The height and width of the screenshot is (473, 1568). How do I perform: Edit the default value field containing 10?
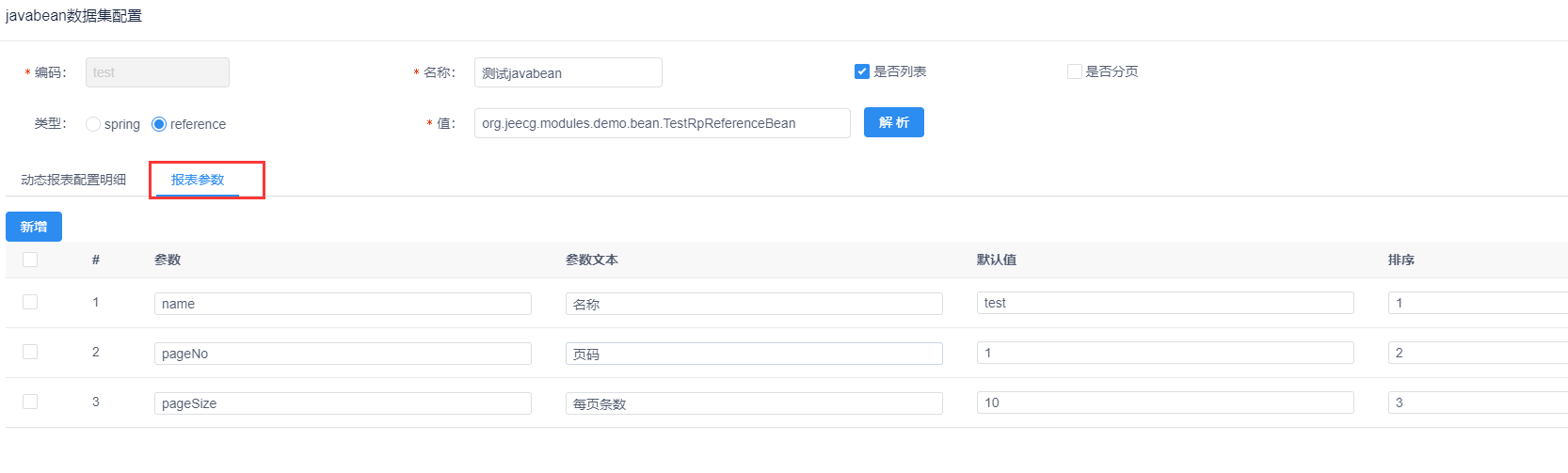[x=1165, y=402]
